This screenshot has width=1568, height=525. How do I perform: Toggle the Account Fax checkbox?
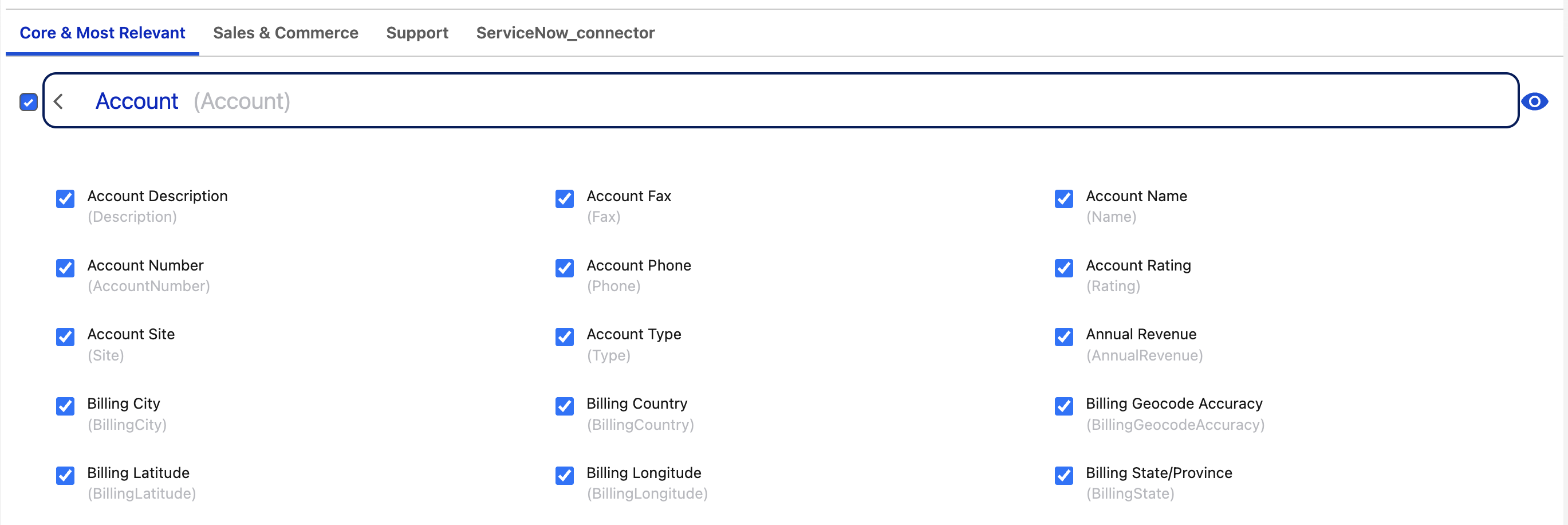(x=564, y=198)
